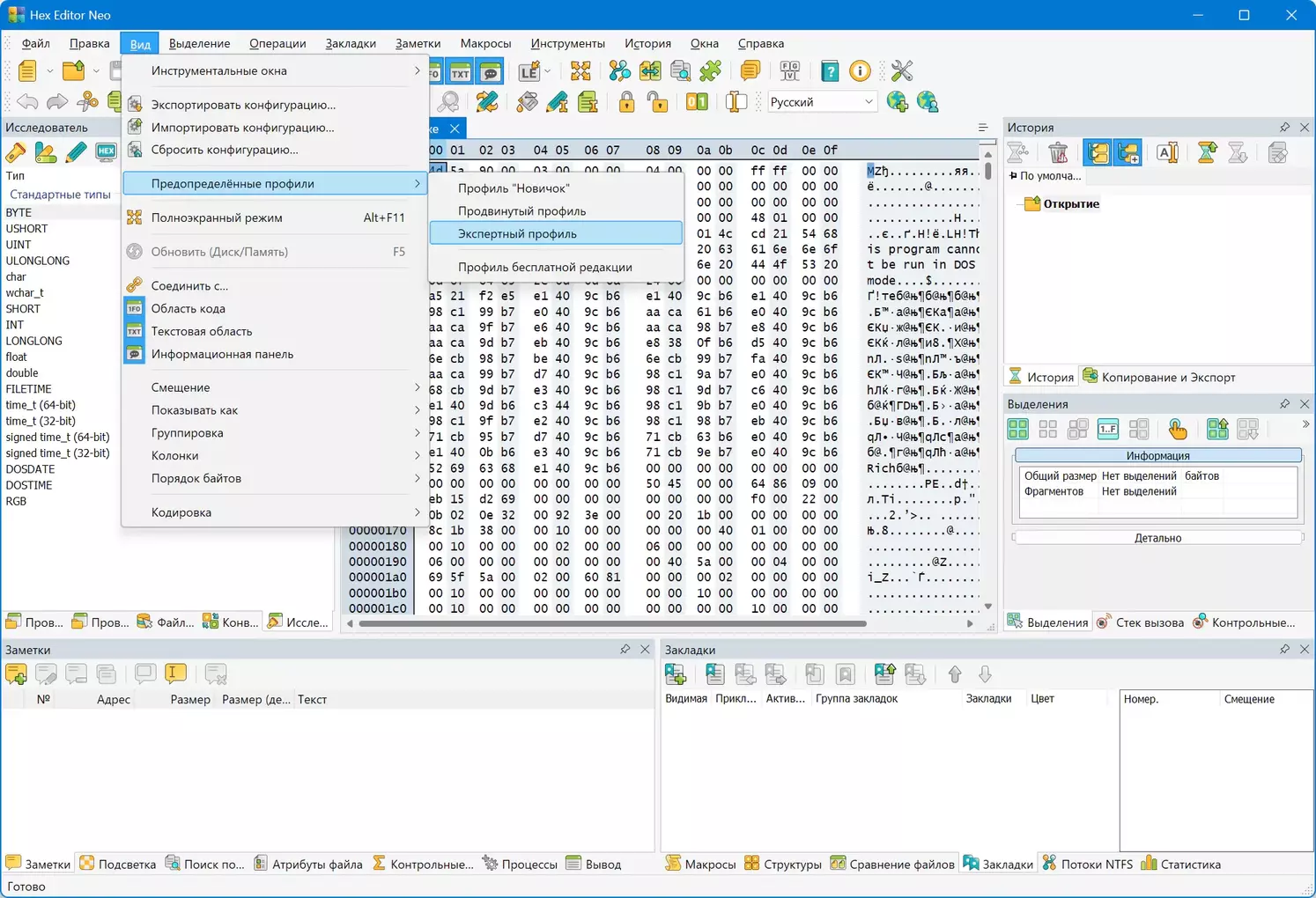Image resolution: width=1316 pixels, height=898 pixels.
Task: Click the add note icon in Заметки panel
Action: point(16,674)
